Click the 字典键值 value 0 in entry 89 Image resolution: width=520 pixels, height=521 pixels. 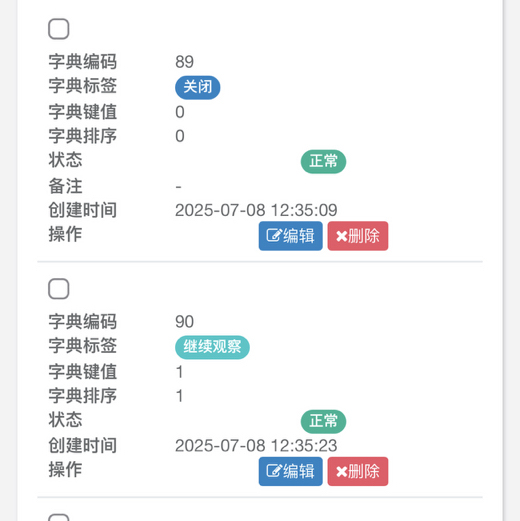(180, 112)
